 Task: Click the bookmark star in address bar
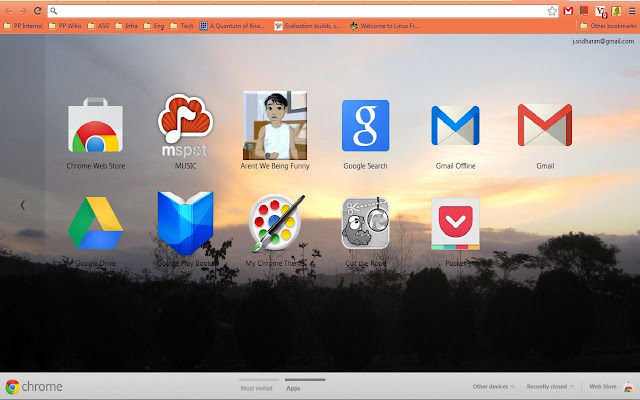pyautogui.click(x=552, y=11)
